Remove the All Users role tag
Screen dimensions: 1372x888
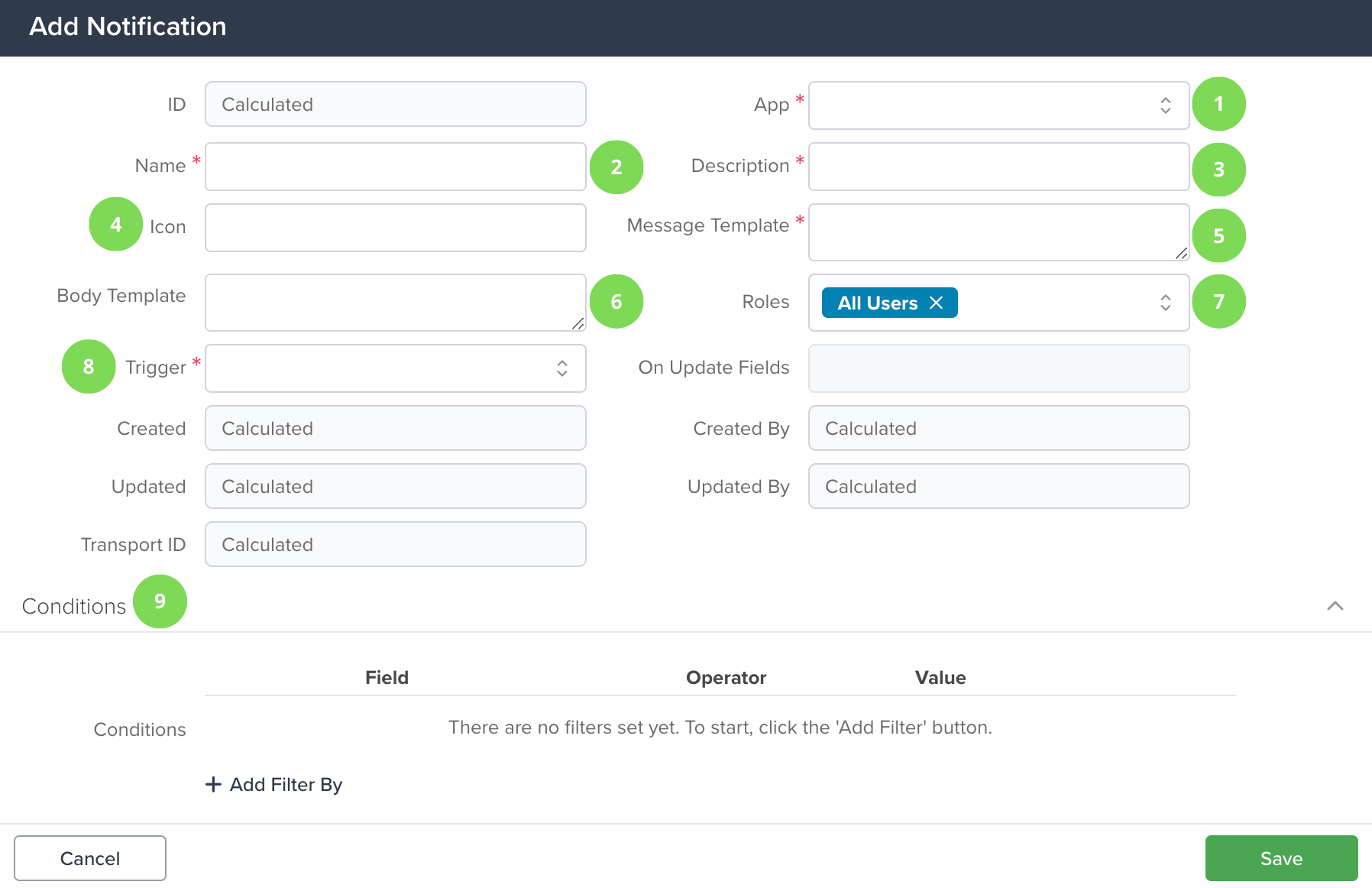click(936, 303)
